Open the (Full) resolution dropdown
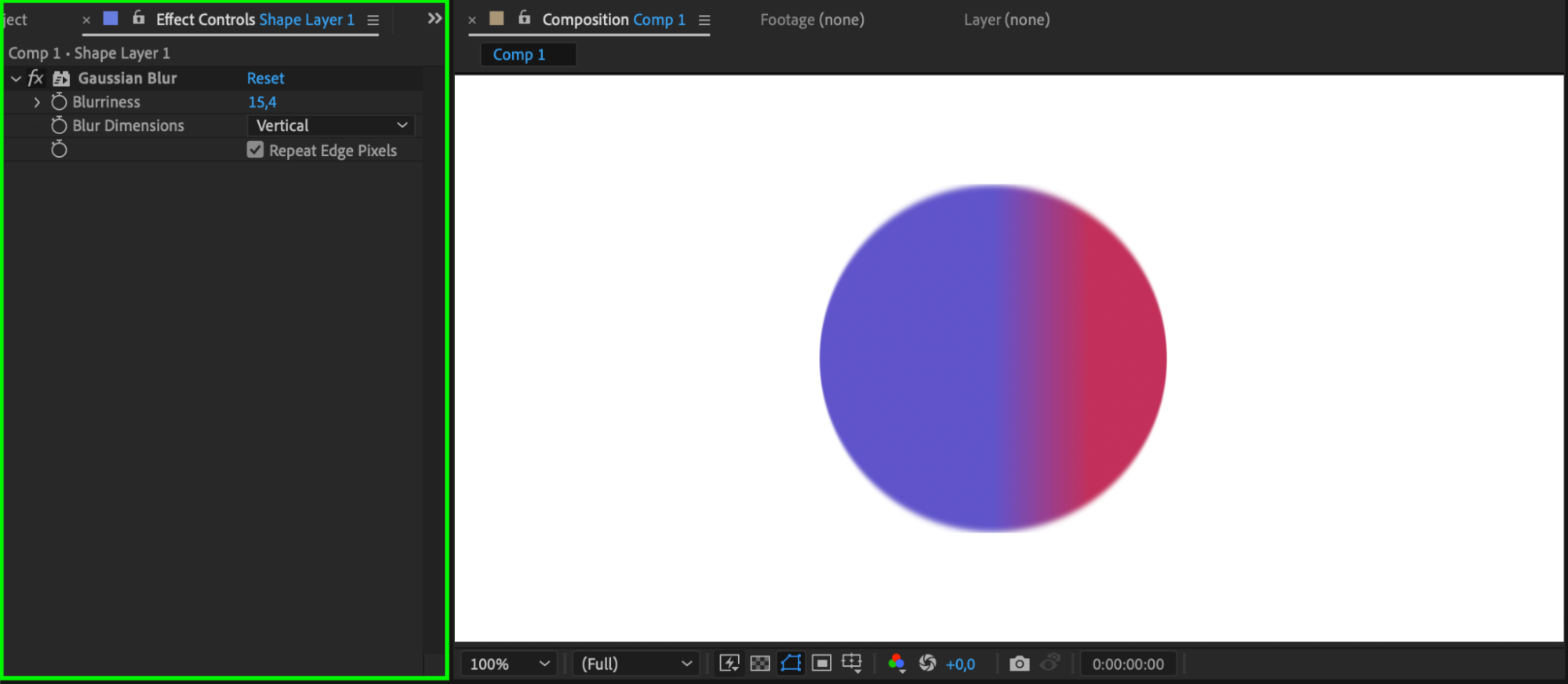 tap(636, 664)
